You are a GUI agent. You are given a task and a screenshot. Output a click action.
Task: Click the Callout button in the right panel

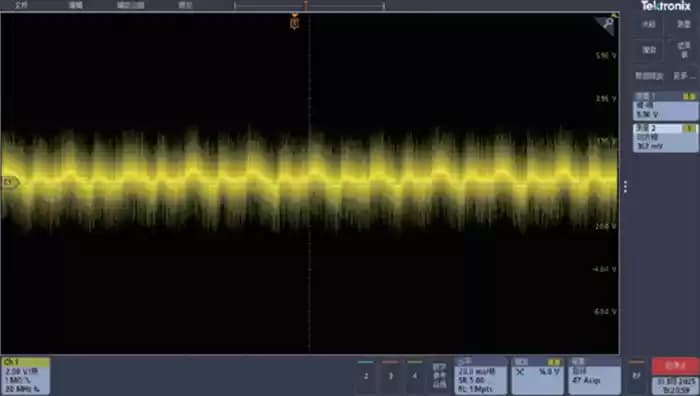(649, 76)
